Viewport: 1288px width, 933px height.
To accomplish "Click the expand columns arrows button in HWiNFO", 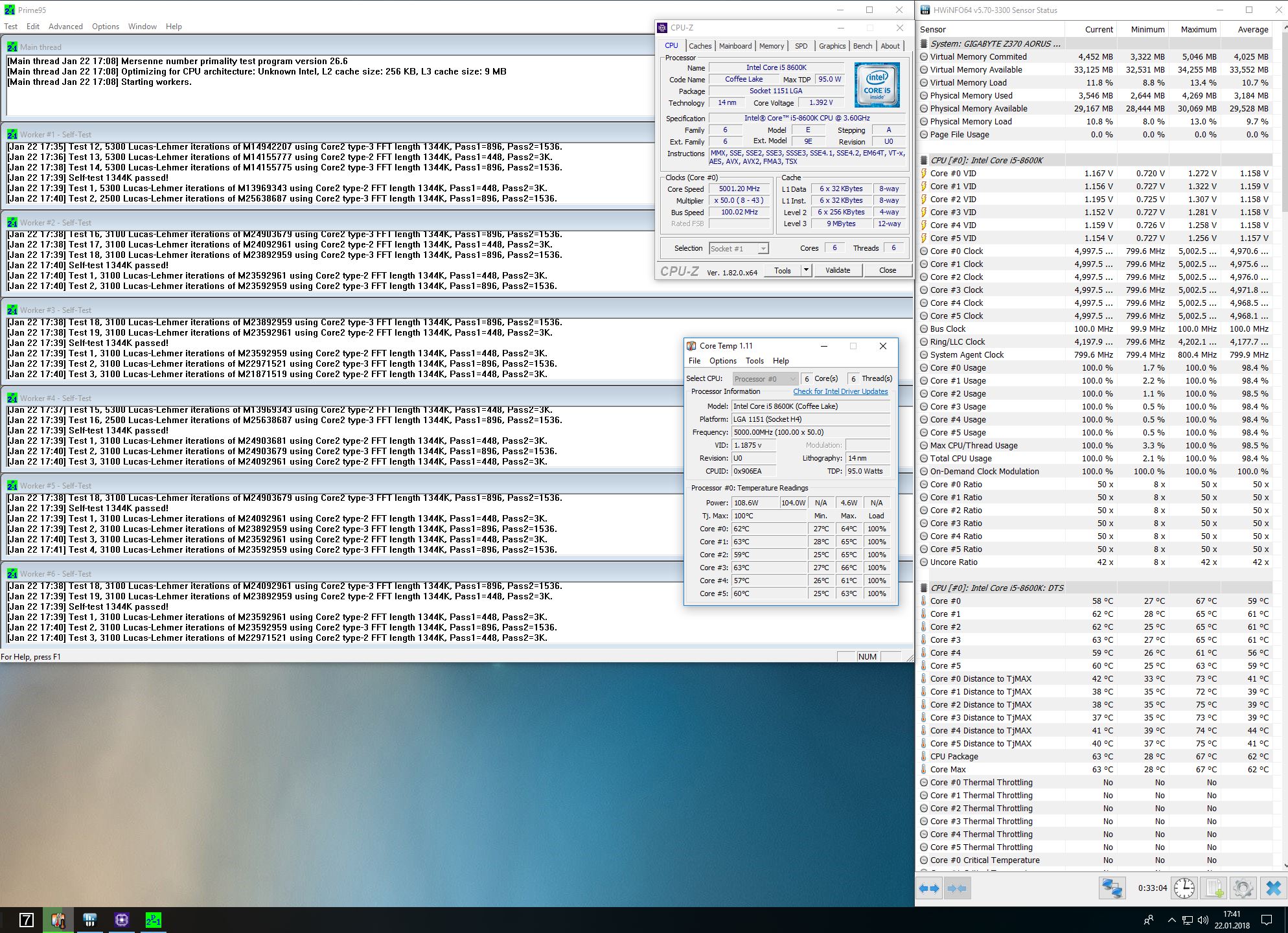I will point(930,888).
